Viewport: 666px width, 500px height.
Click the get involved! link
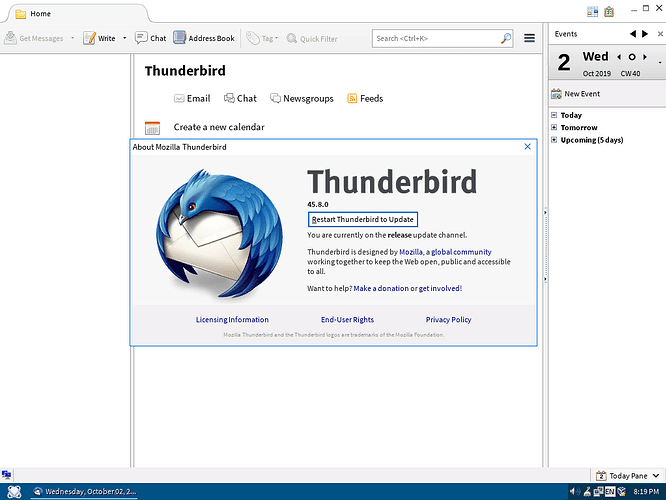(x=440, y=288)
